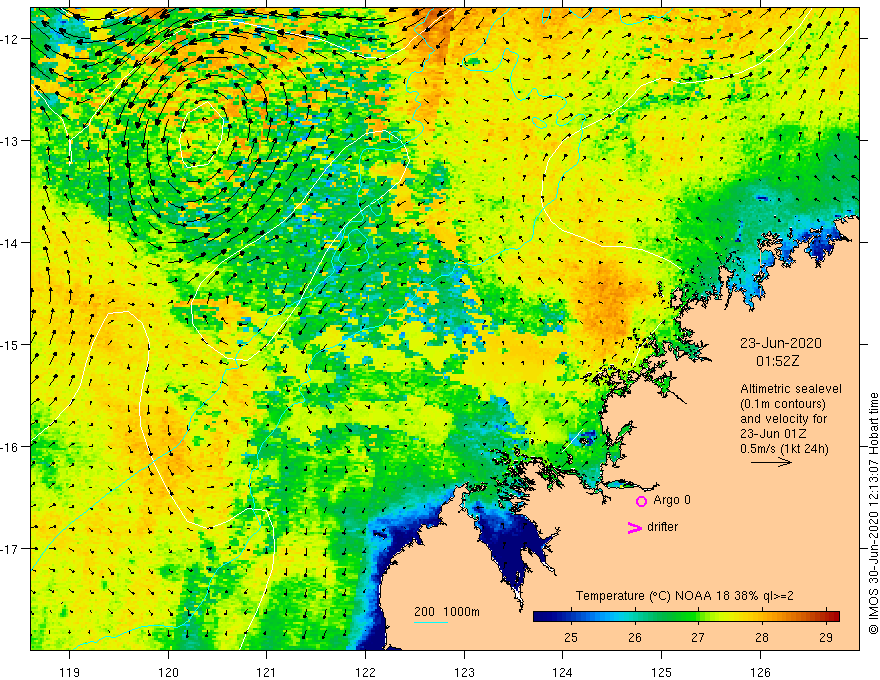Click the '200 1000m' depth legend text
Screen dimensions: 880x680
[447, 612]
